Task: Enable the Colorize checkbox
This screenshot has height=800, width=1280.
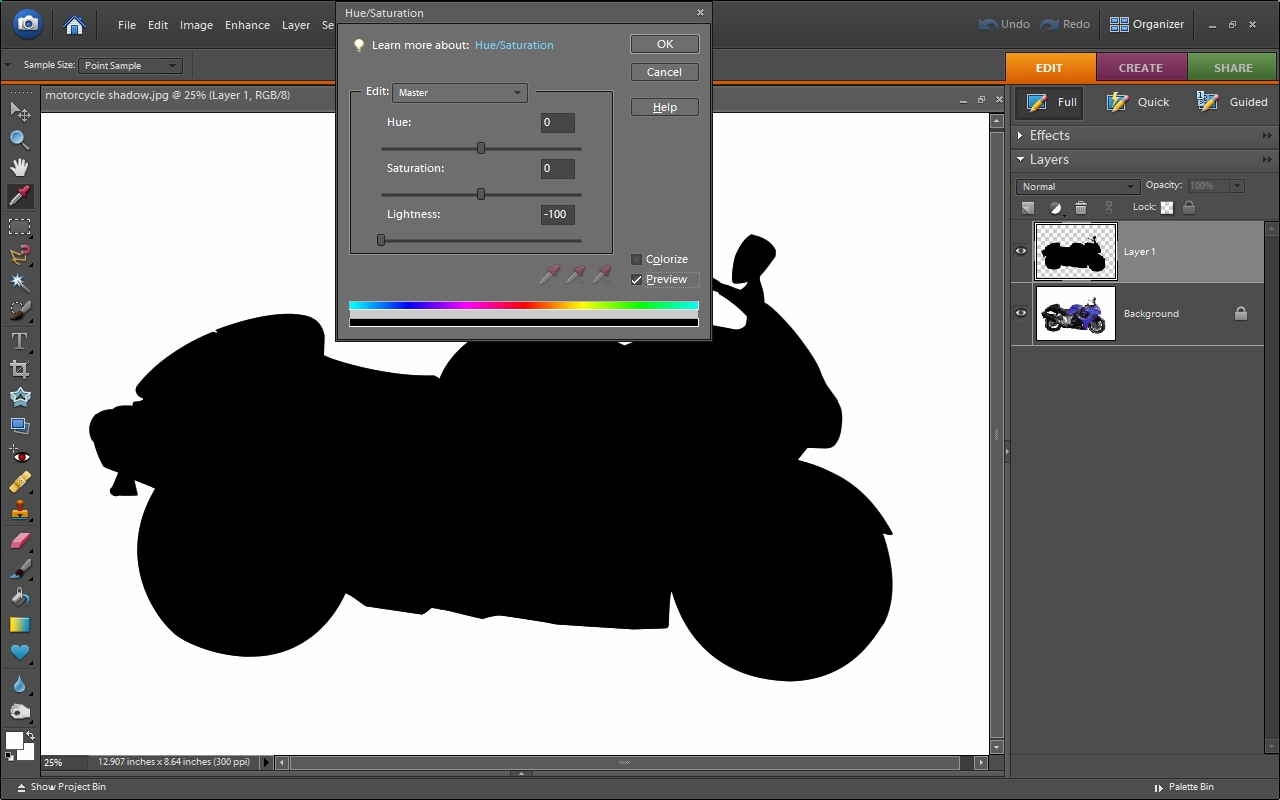Action: click(636, 259)
